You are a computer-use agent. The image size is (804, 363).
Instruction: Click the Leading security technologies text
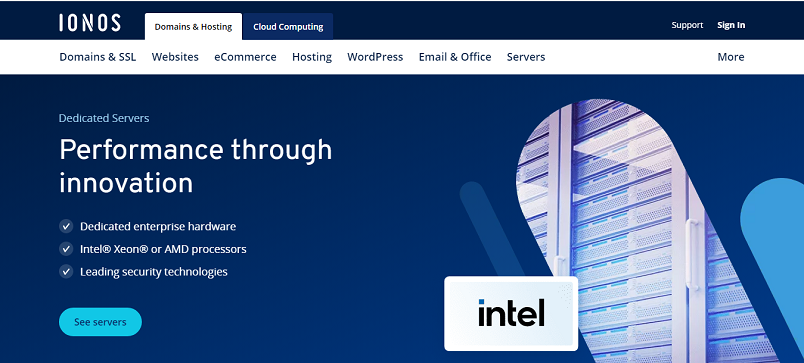[154, 272]
